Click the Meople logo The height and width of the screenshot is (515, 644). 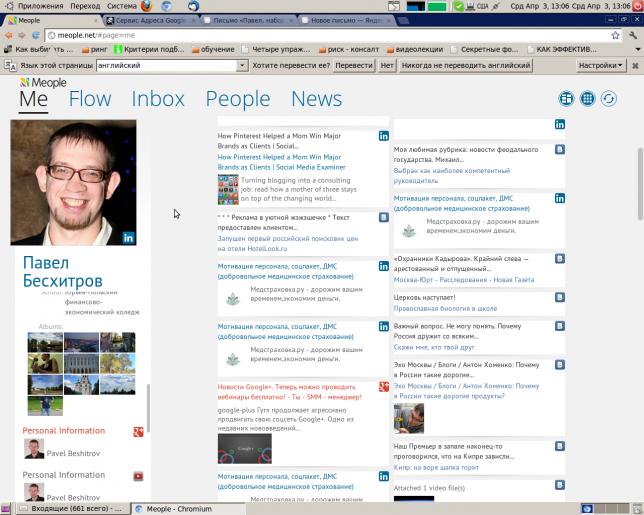click(x=43, y=83)
